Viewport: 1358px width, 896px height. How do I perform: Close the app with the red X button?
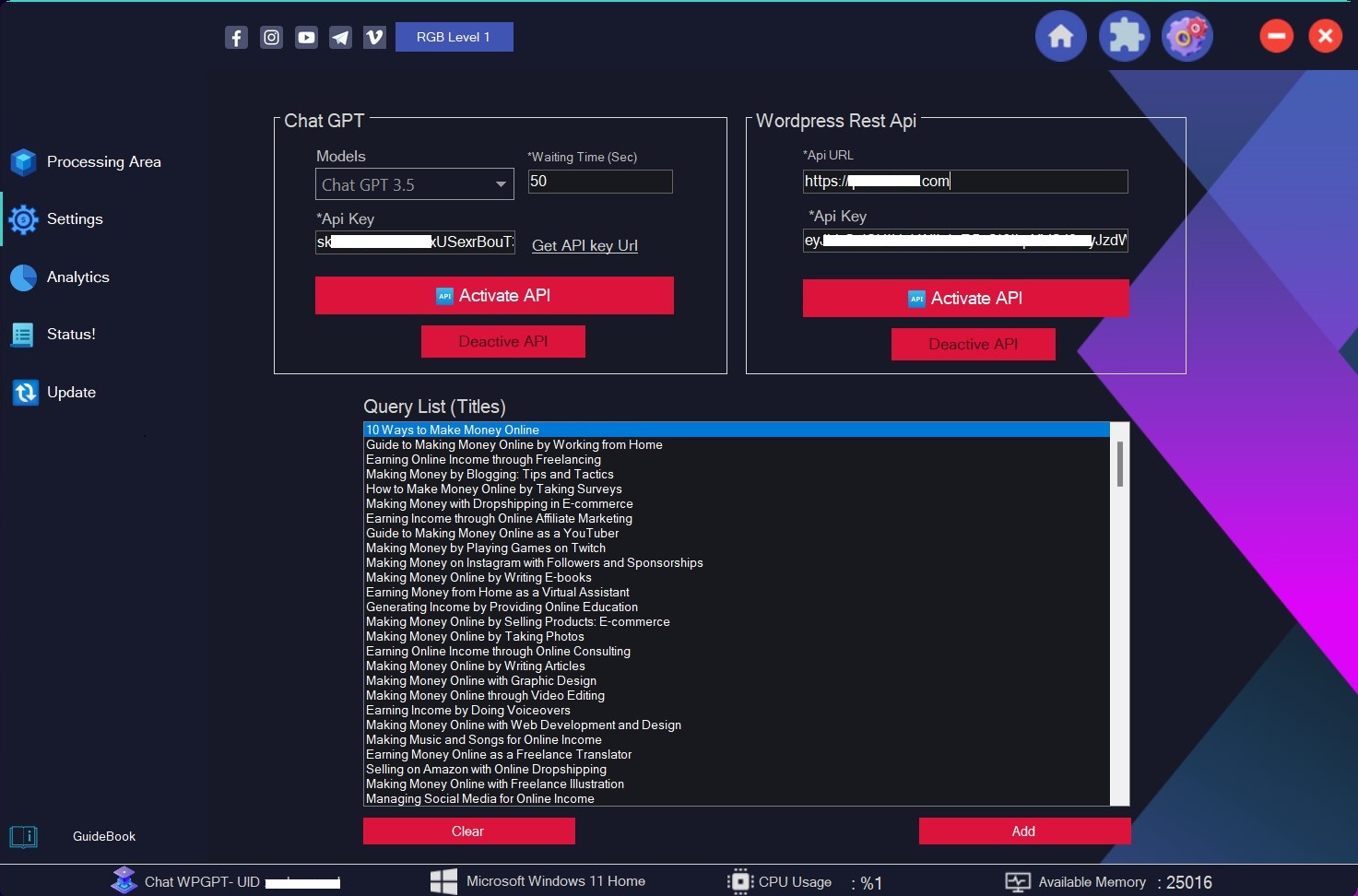(x=1326, y=36)
